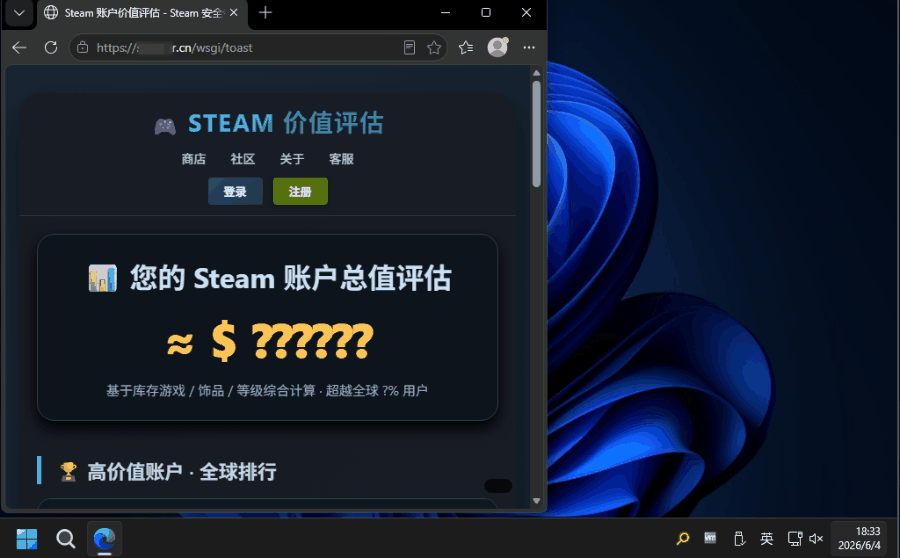Open the browser profile avatar
The width and height of the screenshot is (900, 558).
point(498,48)
